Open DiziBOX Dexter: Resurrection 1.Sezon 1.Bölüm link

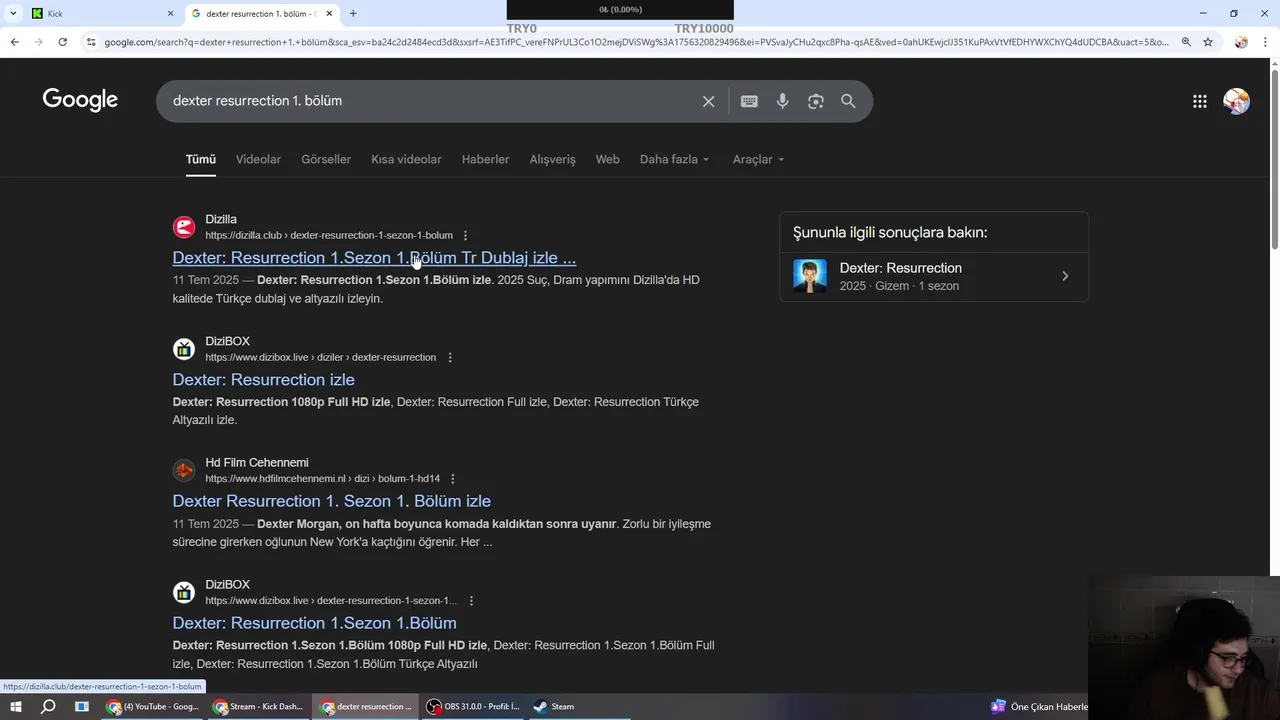pos(314,623)
